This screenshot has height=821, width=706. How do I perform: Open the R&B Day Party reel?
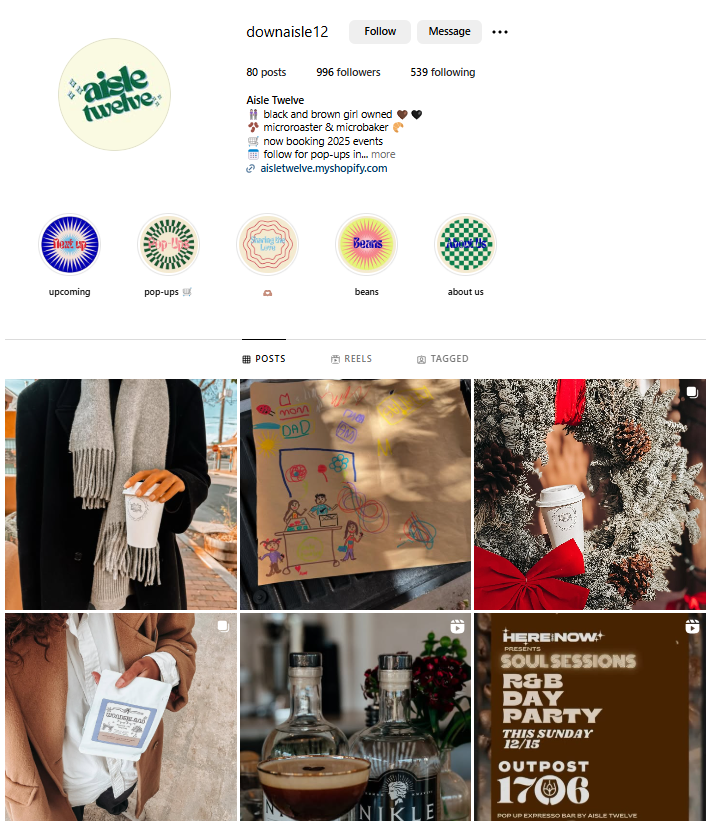pos(590,717)
